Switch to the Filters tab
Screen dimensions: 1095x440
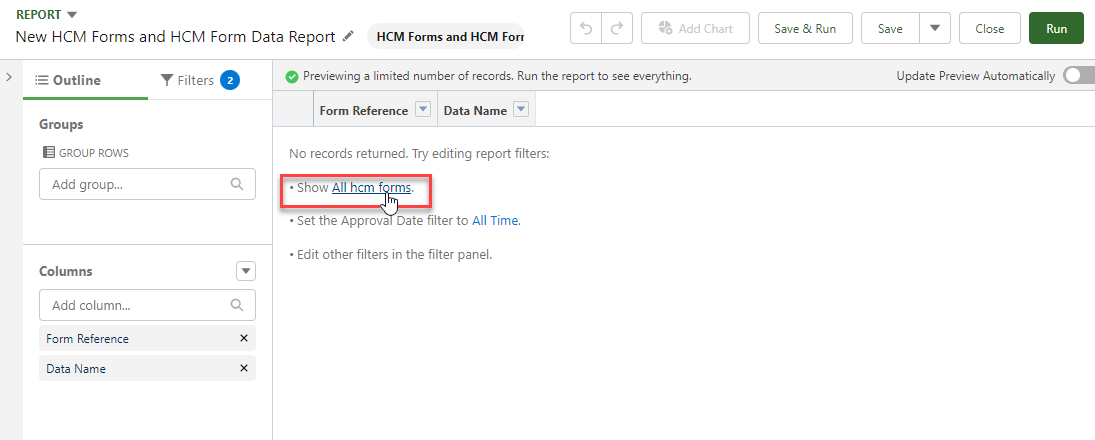coord(198,80)
